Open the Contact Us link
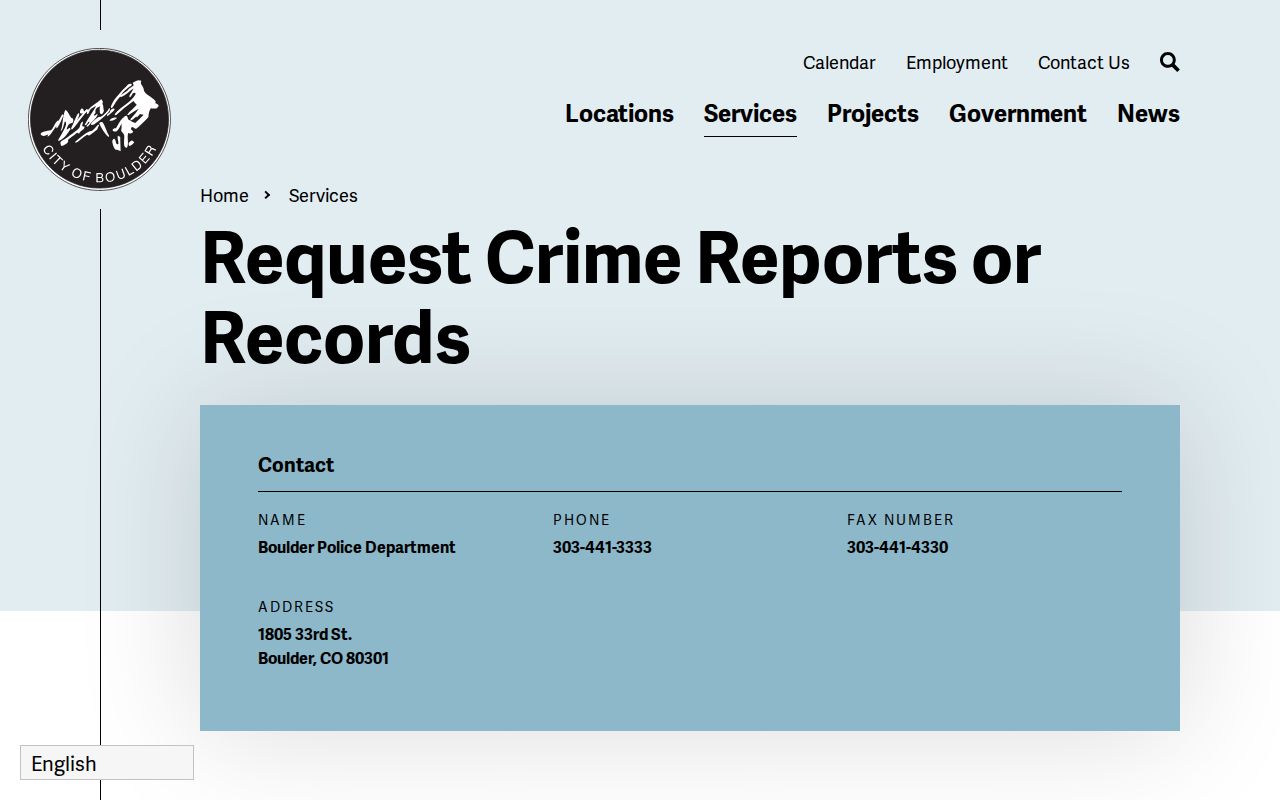 1083,63
